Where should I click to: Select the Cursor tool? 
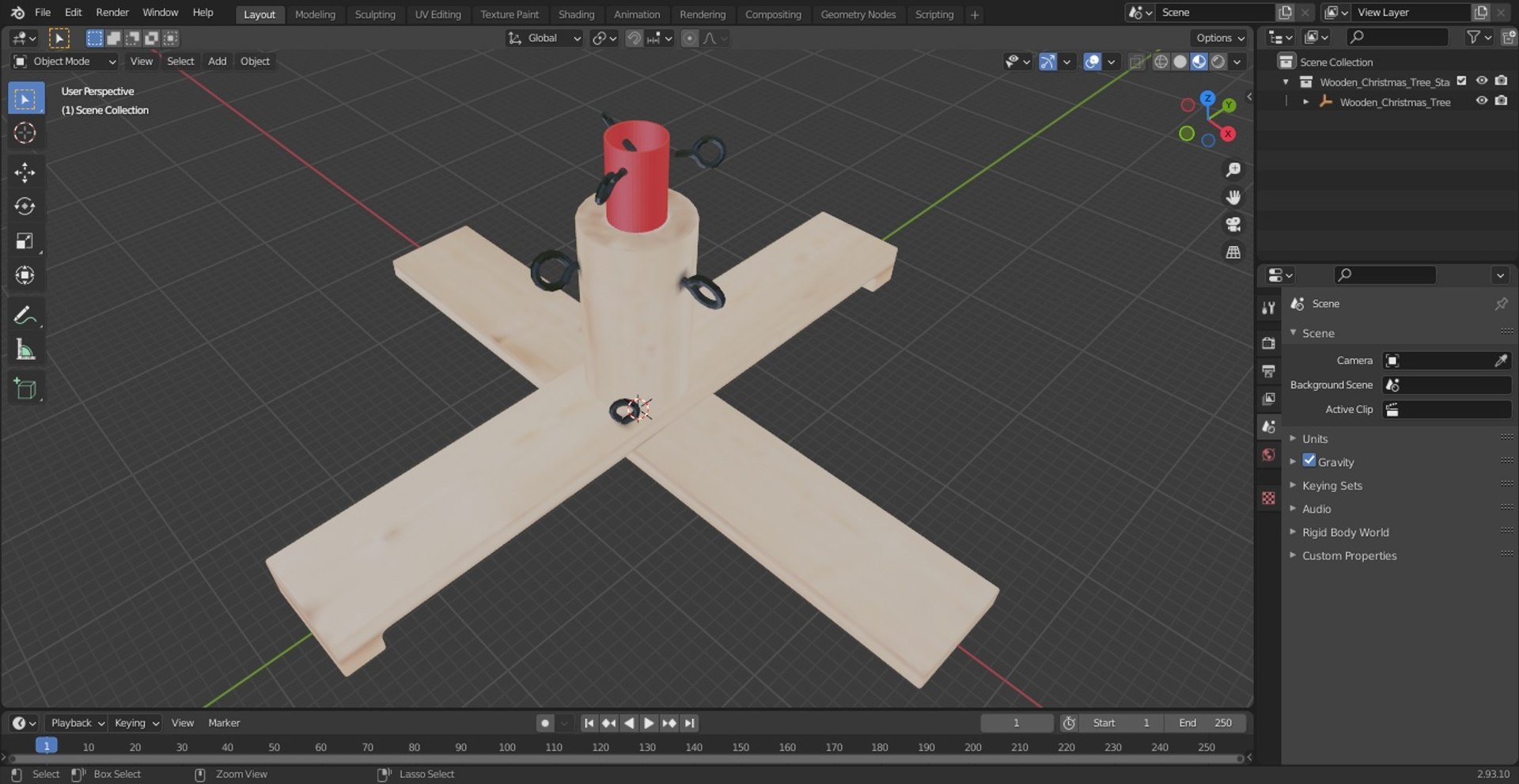(x=25, y=133)
